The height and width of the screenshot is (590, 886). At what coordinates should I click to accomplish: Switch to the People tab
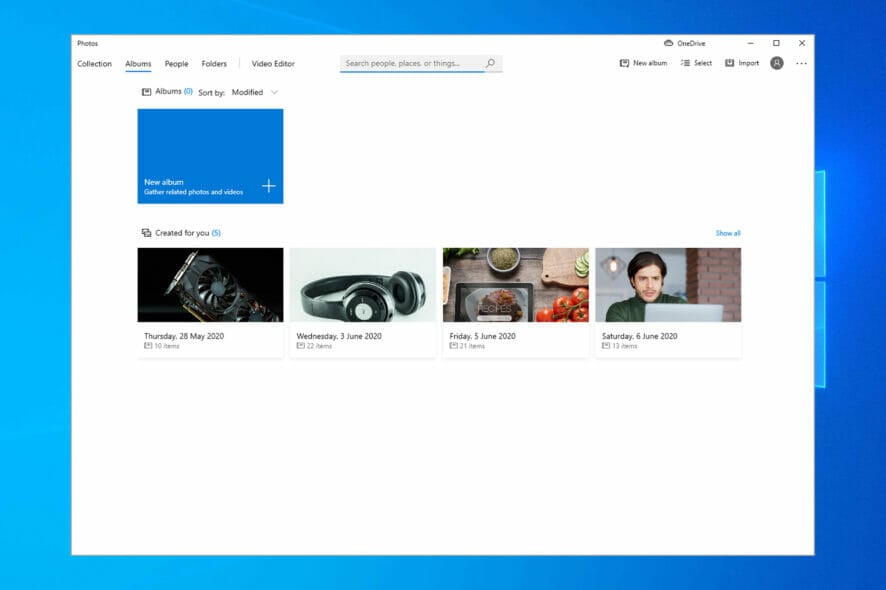176,64
